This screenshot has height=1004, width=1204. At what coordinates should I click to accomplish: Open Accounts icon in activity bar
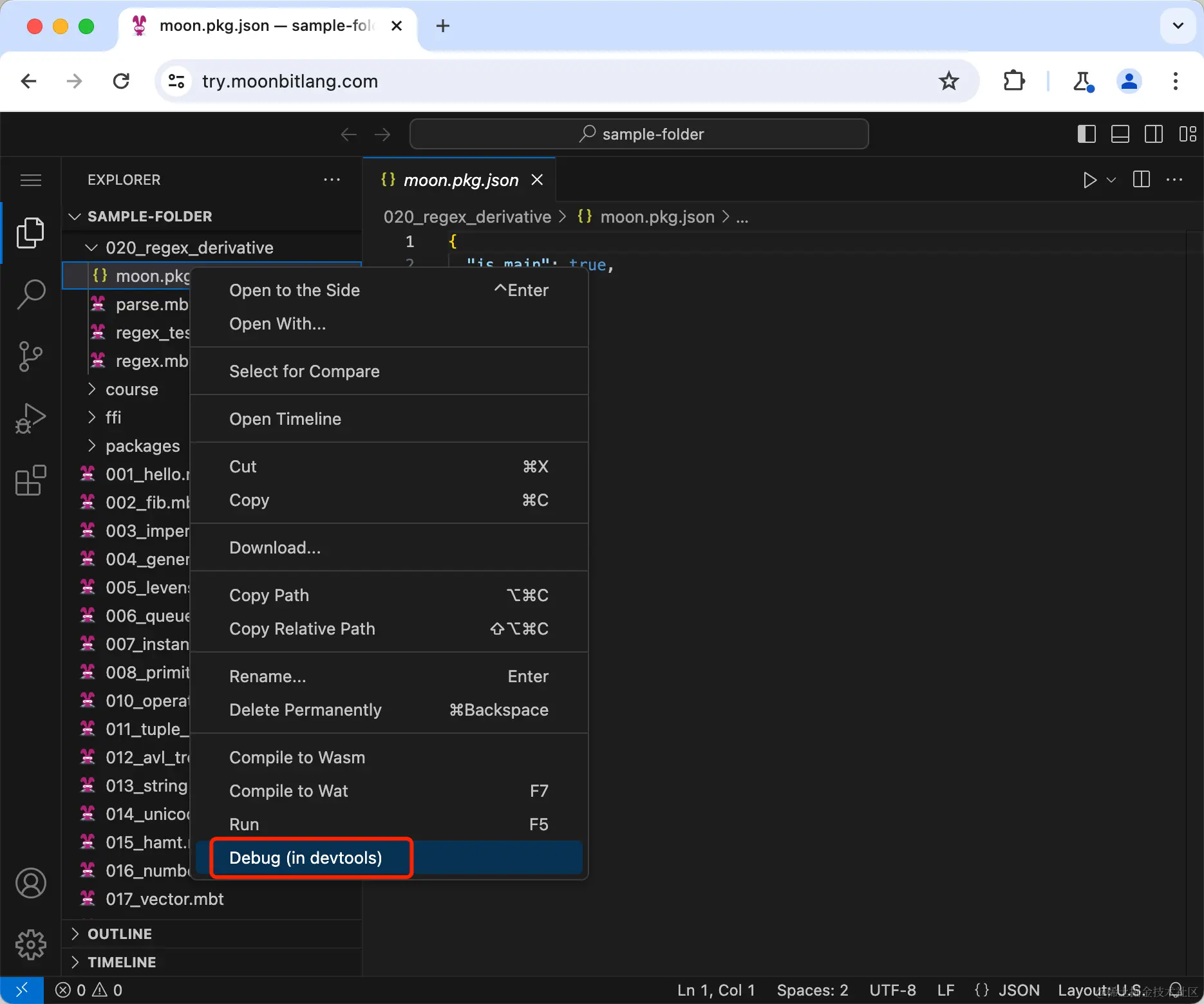pyautogui.click(x=30, y=882)
